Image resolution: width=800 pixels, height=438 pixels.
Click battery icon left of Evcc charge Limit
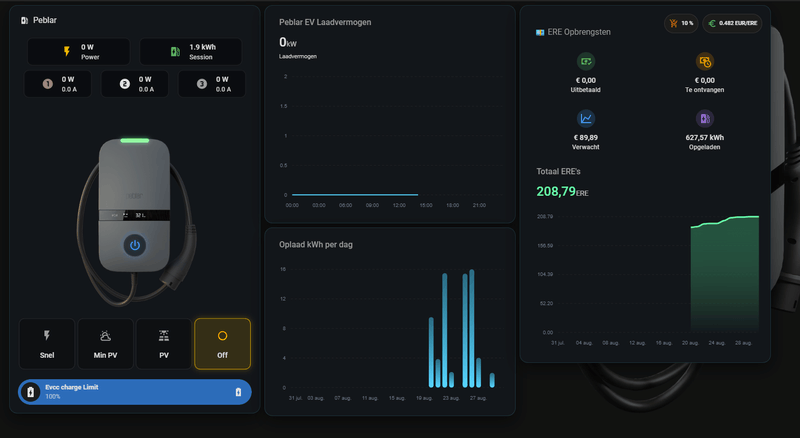[x=31, y=392]
